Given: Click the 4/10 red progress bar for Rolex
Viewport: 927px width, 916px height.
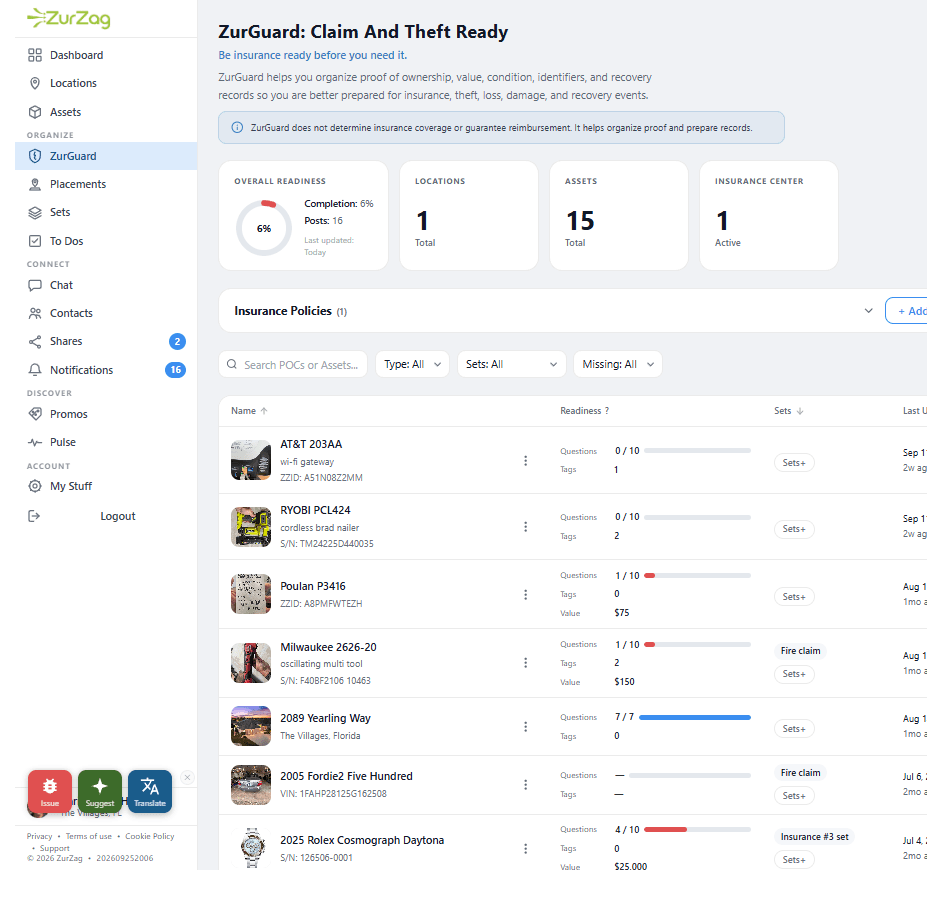Looking at the screenshot, I should (x=698, y=830).
